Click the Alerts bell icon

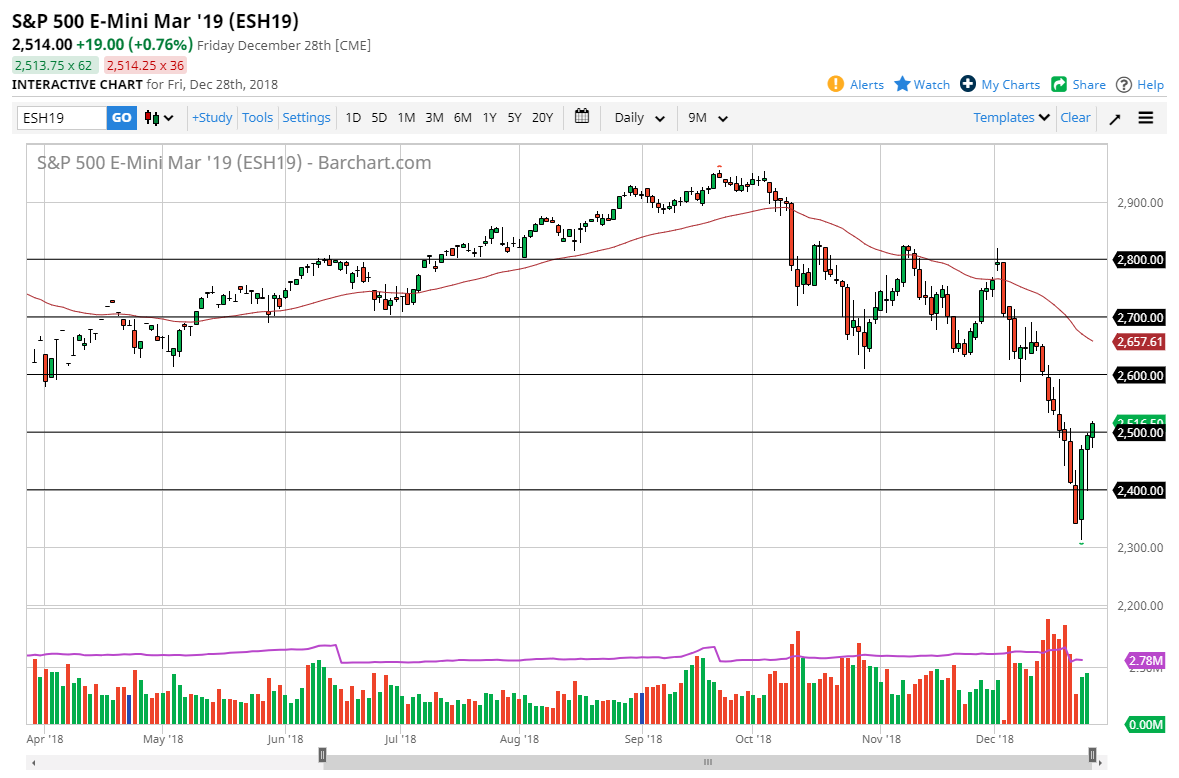tap(837, 84)
